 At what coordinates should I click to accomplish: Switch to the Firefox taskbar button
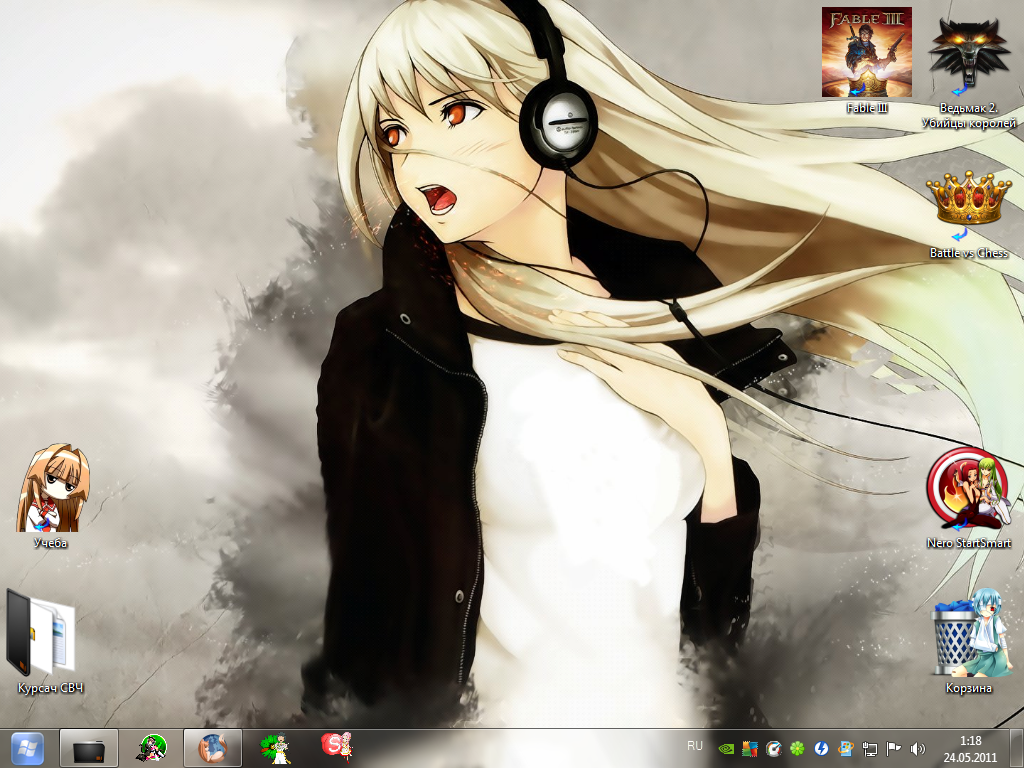[213, 748]
